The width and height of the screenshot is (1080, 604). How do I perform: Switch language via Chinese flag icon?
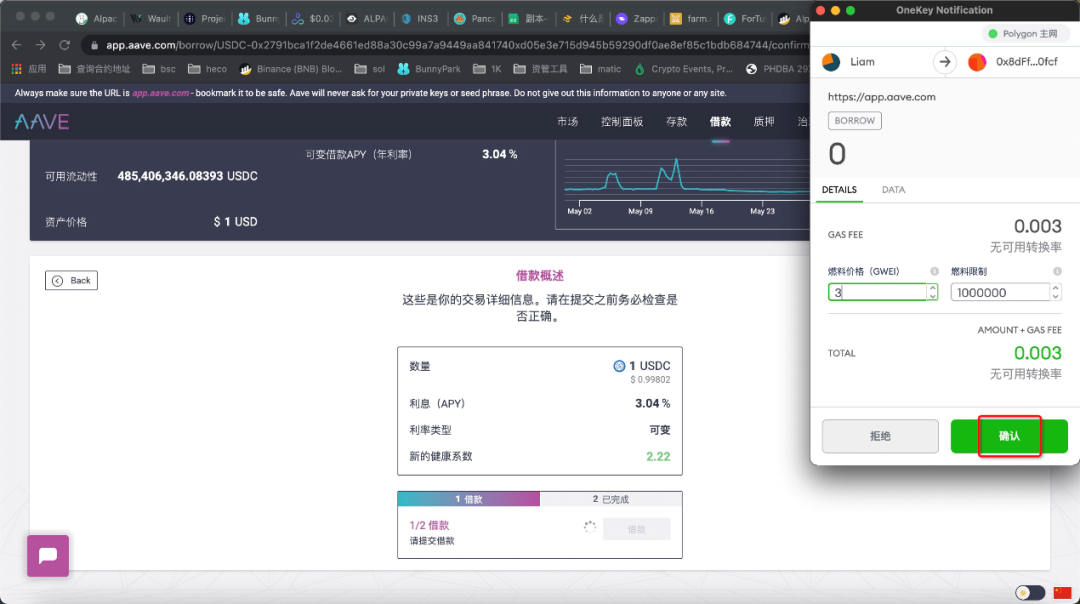tap(1062, 592)
